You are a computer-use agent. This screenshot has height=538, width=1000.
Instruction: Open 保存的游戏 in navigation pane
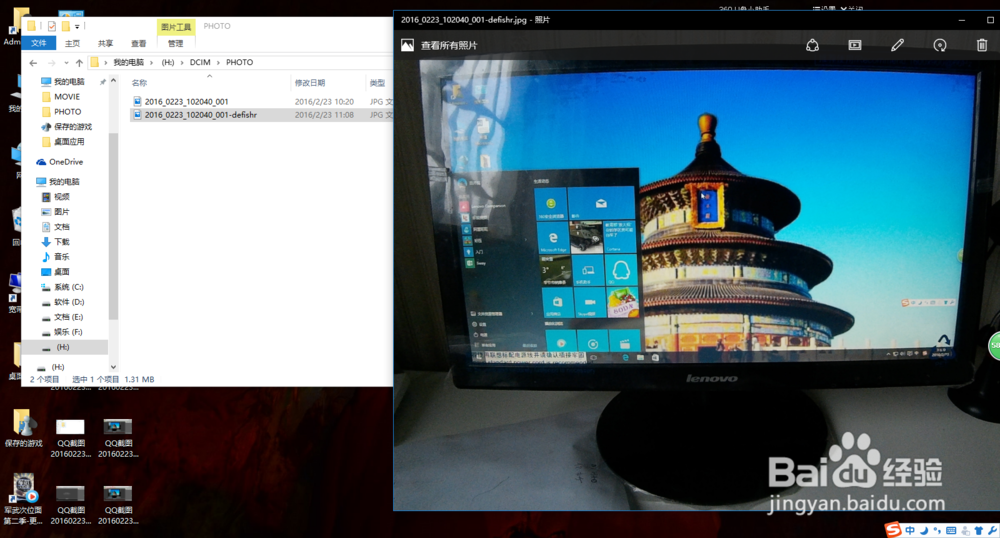coord(73,126)
